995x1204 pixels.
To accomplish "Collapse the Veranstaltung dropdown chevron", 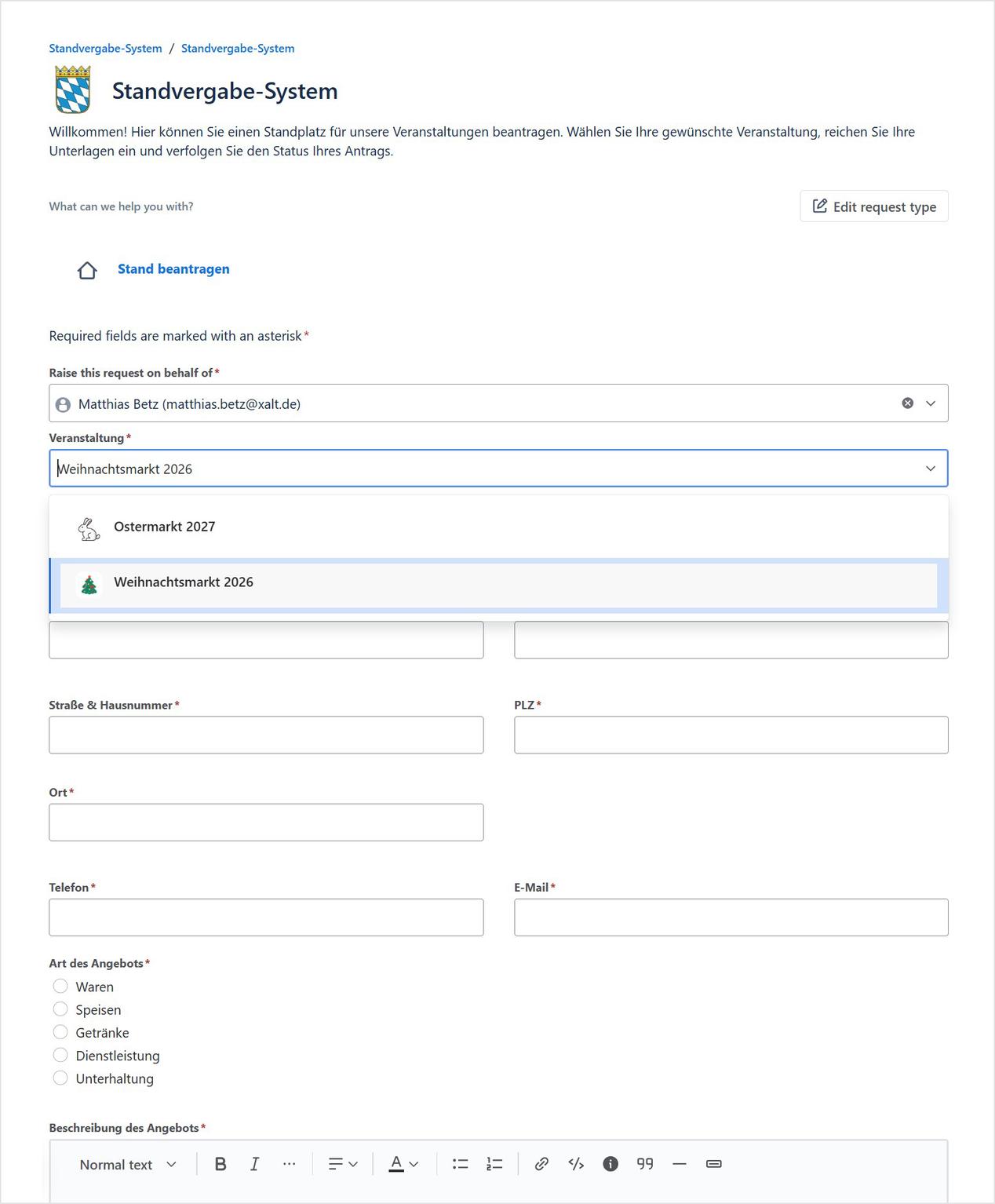I will [x=931, y=469].
